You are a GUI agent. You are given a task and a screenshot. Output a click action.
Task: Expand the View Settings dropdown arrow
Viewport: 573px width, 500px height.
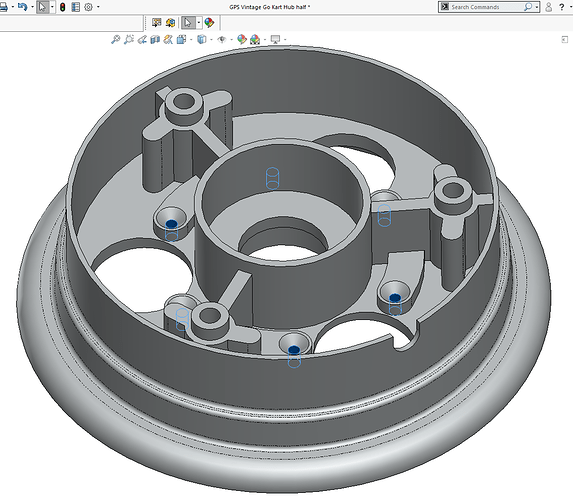pyautogui.click(x=285, y=39)
